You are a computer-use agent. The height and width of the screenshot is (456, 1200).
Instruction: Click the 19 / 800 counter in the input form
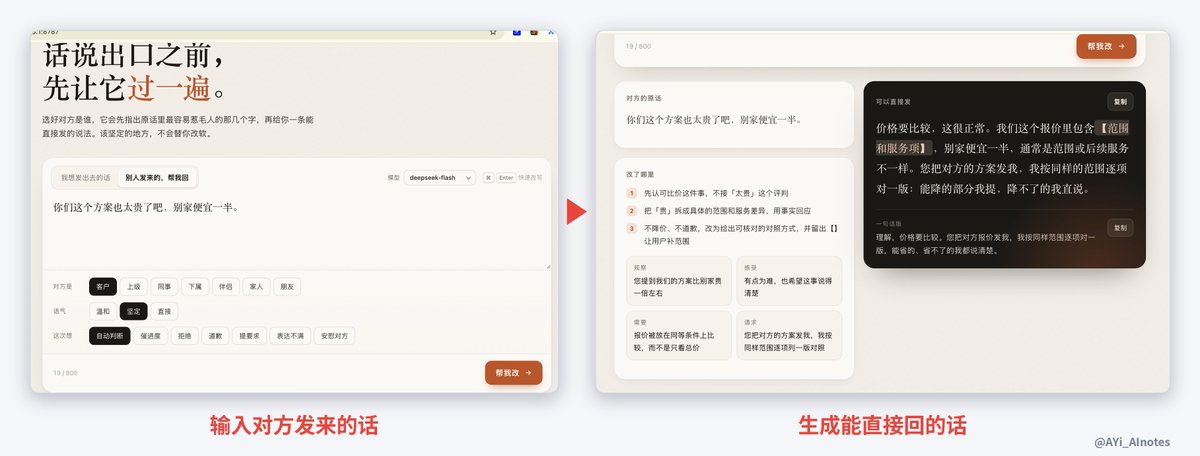[x=65, y=373]
